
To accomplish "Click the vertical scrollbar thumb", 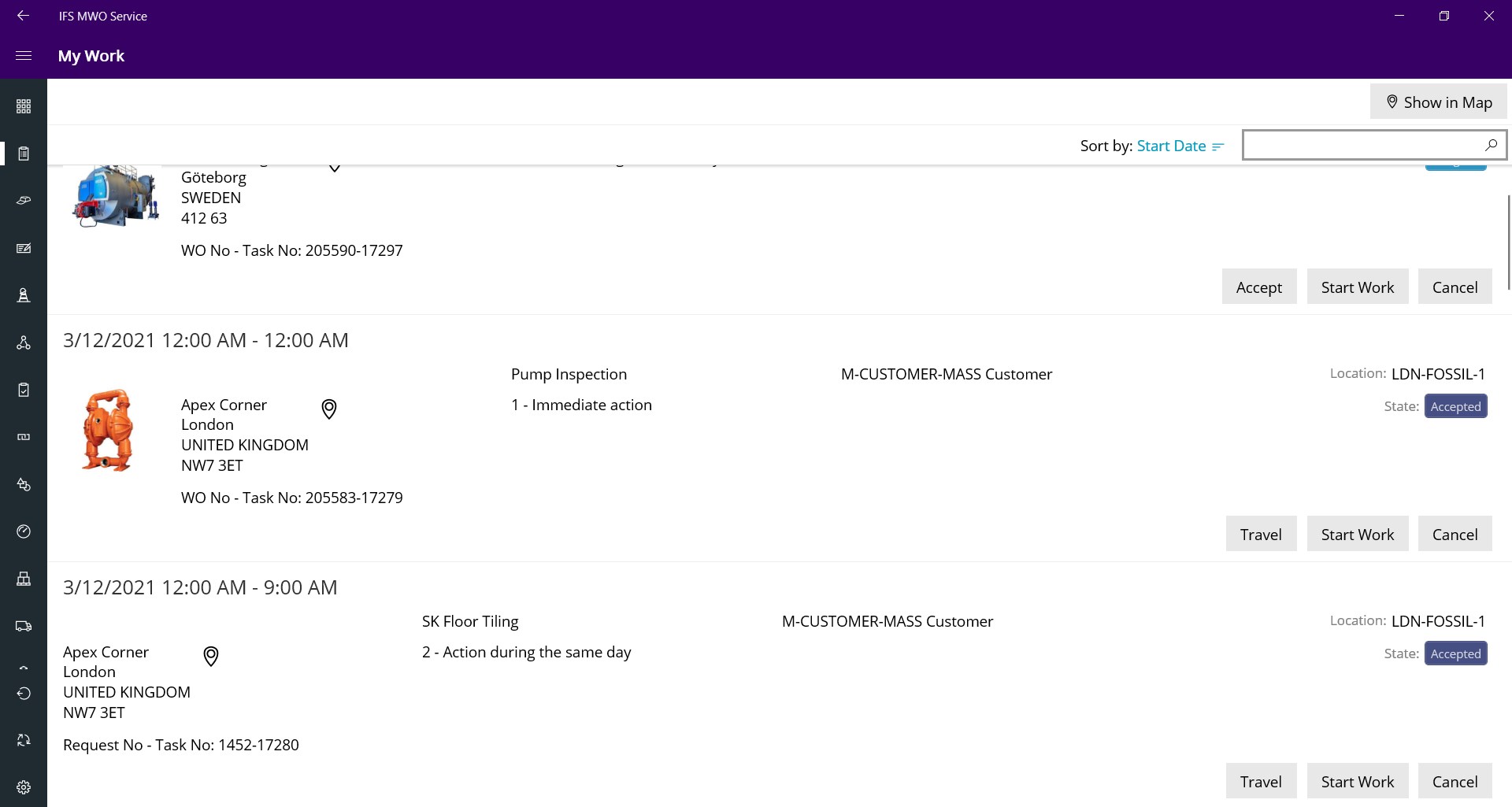I will point(1509,242).
